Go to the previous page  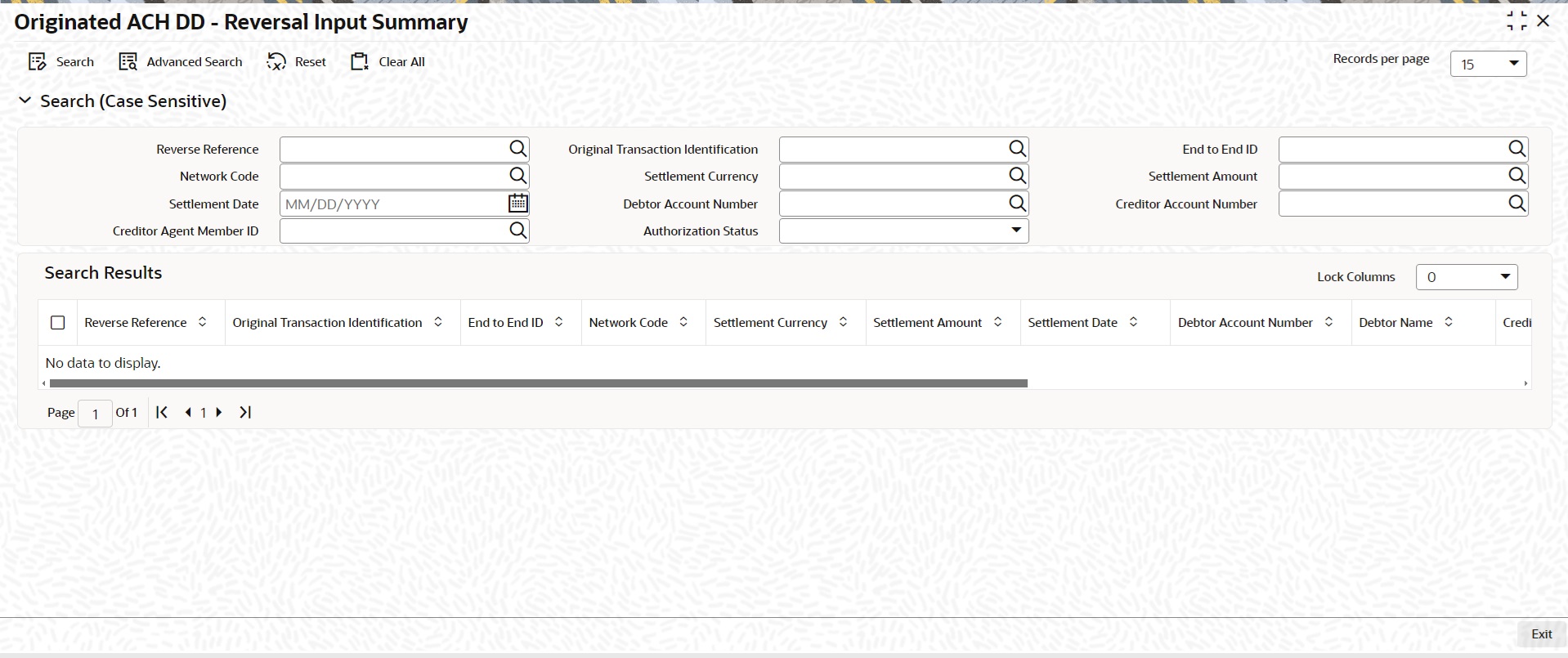188,412
